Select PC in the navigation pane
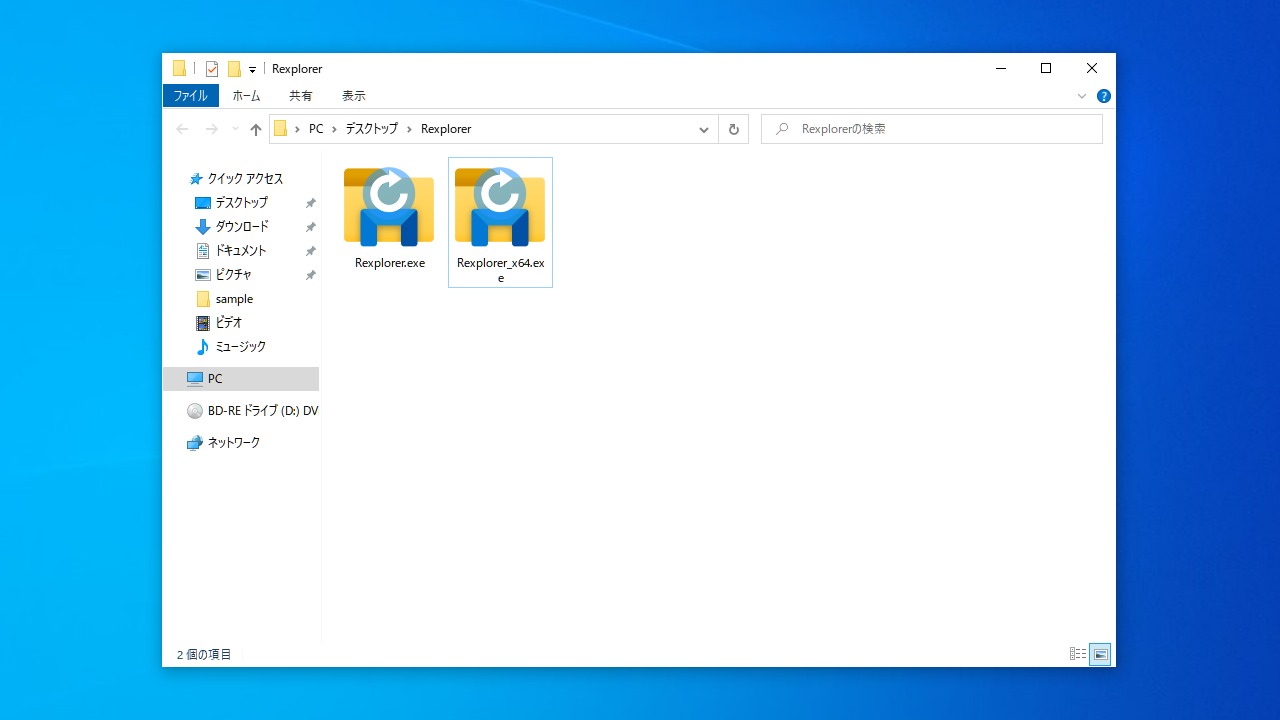Viewport: 1280px width, 720px height. pyautogui.click(x=241, y=379)
